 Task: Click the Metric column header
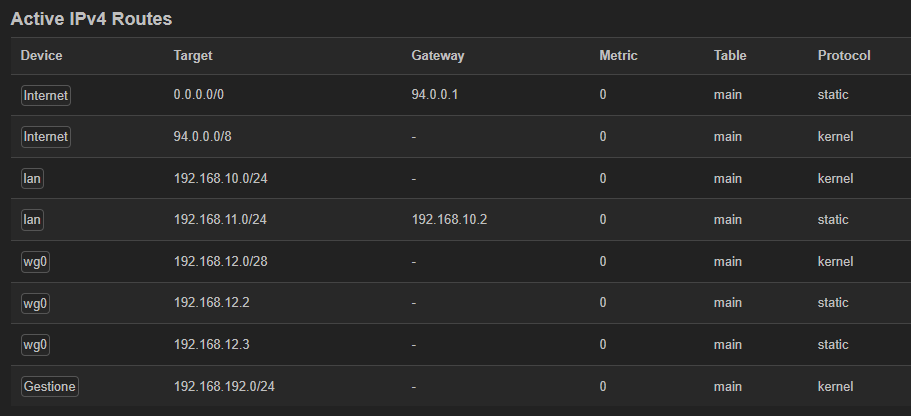618,55
